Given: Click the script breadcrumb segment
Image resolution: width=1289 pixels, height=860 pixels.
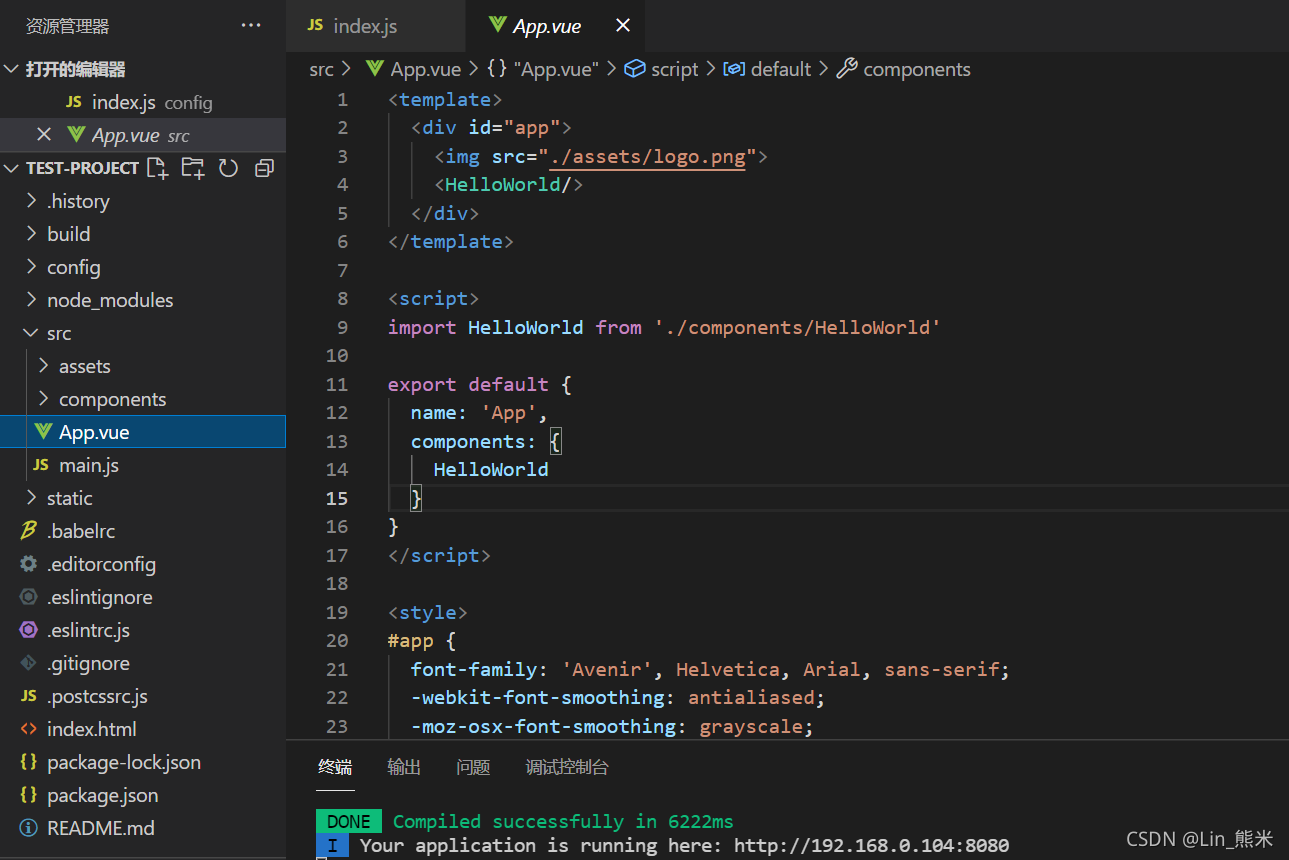Looking at the screenshot, I should [x=674, y=69].
